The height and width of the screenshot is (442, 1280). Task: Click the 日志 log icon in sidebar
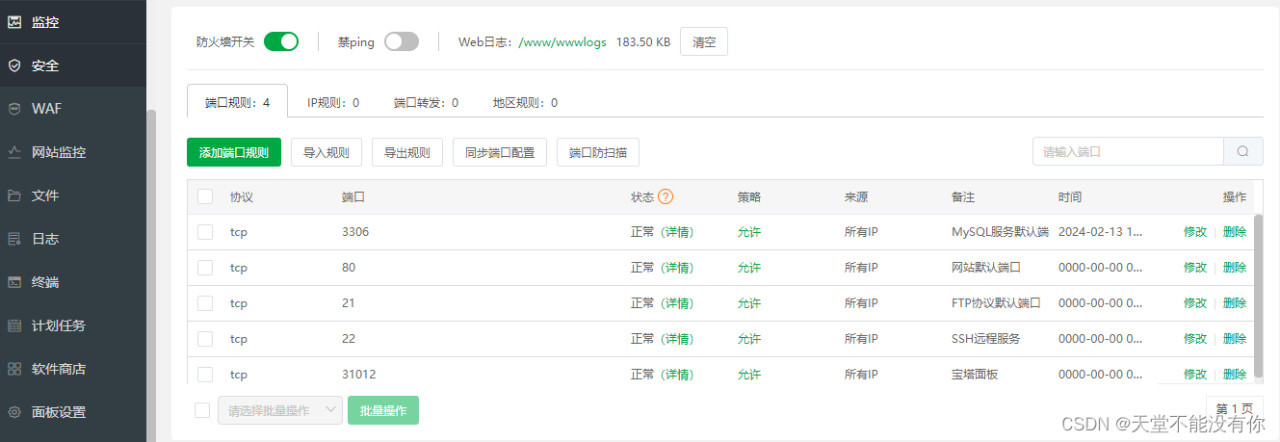15,239
